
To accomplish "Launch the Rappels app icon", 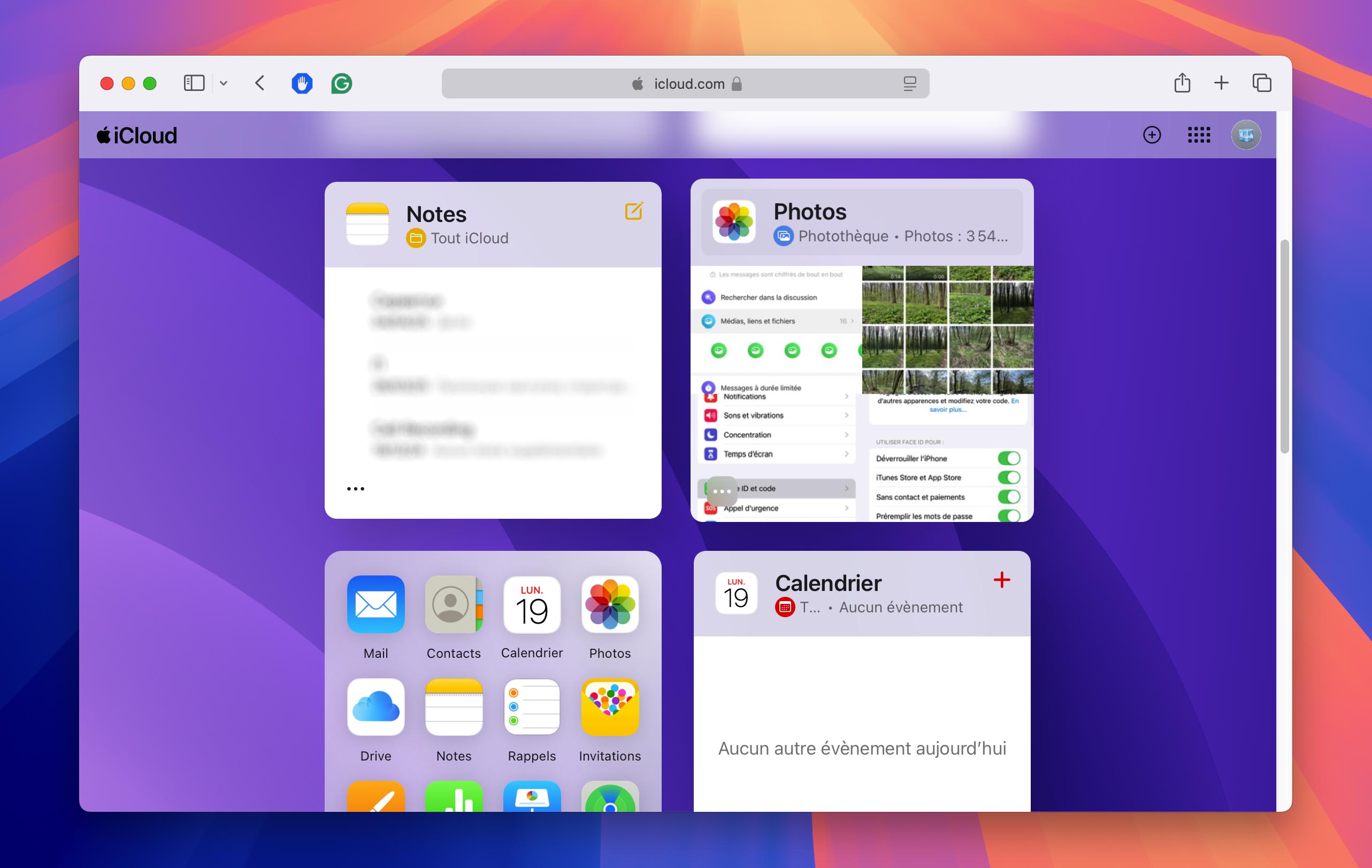I will [x=532, y=707].
